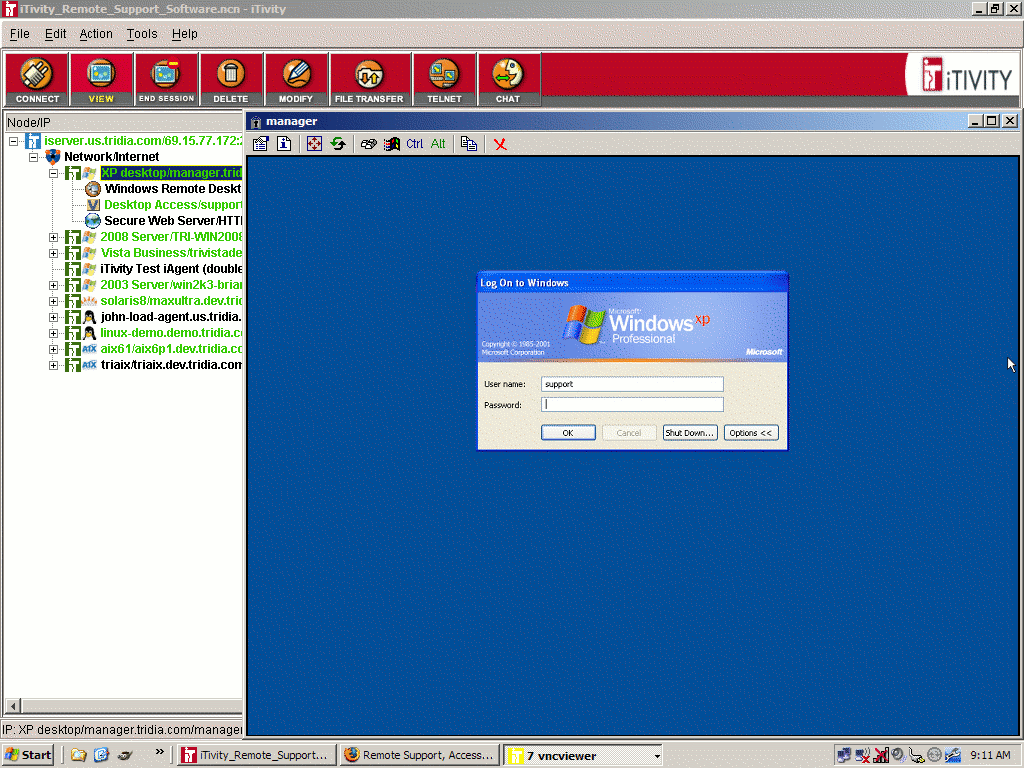The width and height of the screenshot is (1024, 768).
Task: Switch to iTivity_Remote_Support taskbar button
Action: pos(257,755)
